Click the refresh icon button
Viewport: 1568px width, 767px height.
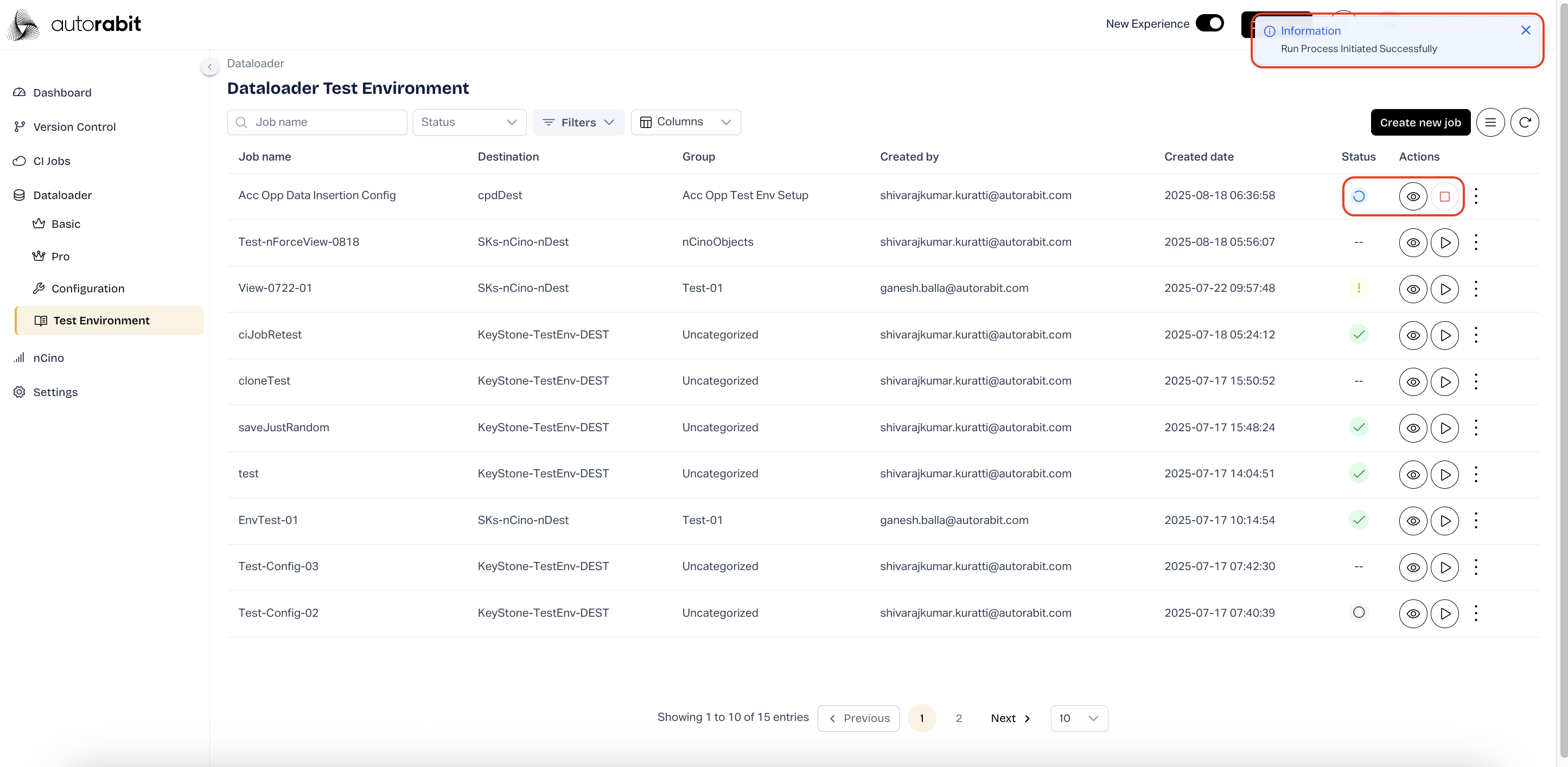click(1524, 123)
